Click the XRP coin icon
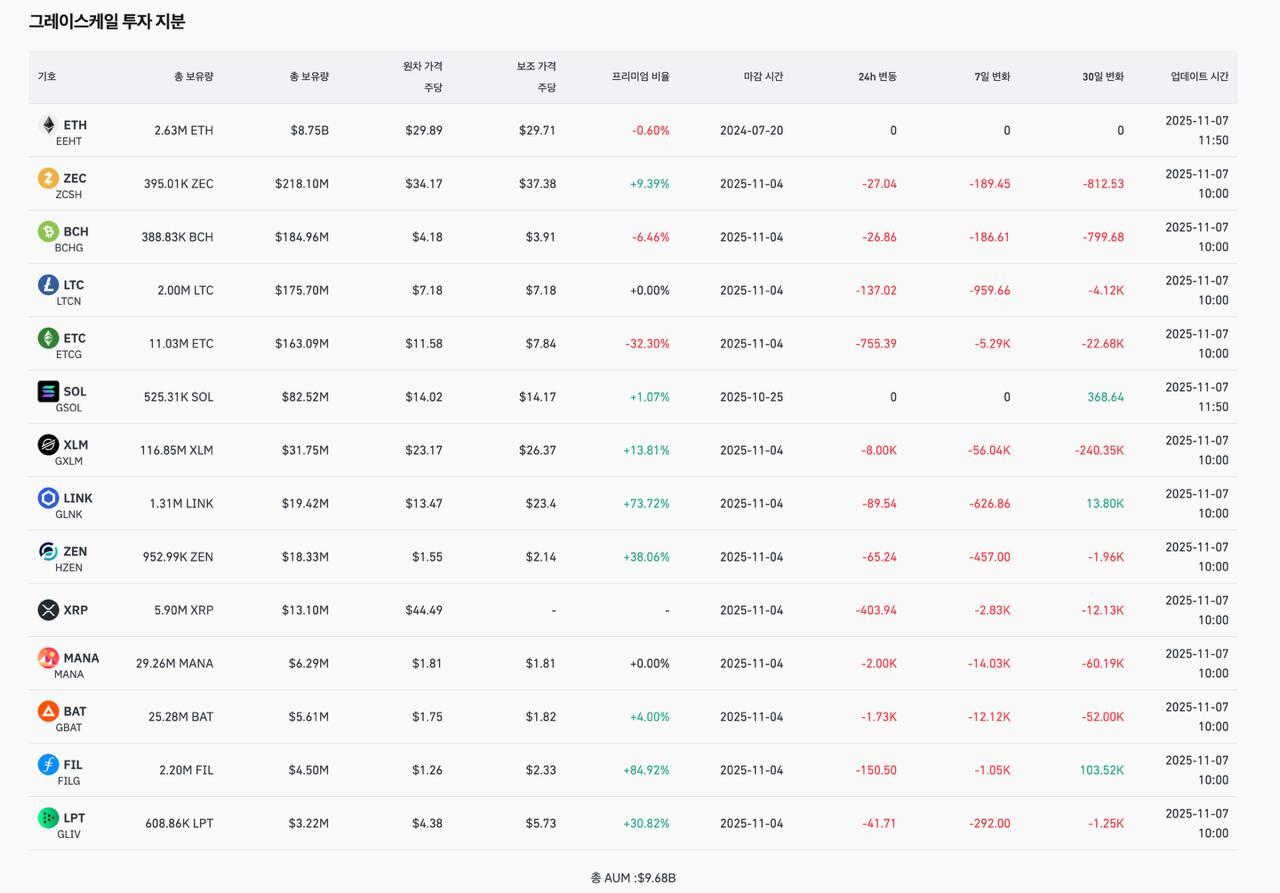This screenshot has height=893, width=1280. [x=48, y=610]
